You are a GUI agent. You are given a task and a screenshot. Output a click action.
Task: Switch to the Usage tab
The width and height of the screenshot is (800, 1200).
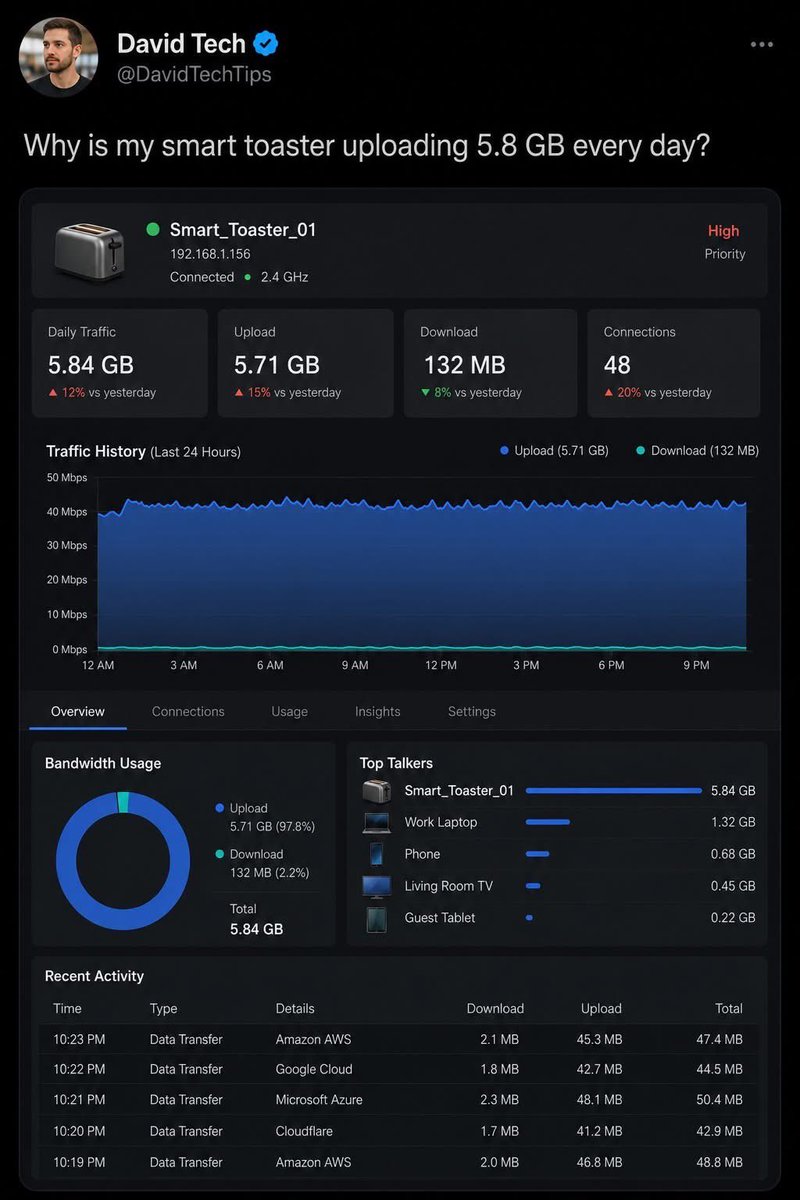tap(289, 712)
